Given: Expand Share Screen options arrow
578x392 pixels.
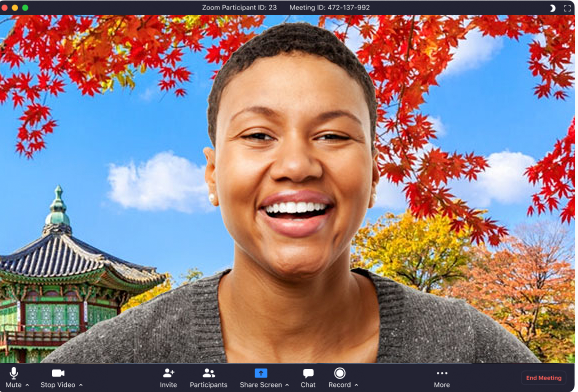Looking at the screenshot, I should click(287, 385).
